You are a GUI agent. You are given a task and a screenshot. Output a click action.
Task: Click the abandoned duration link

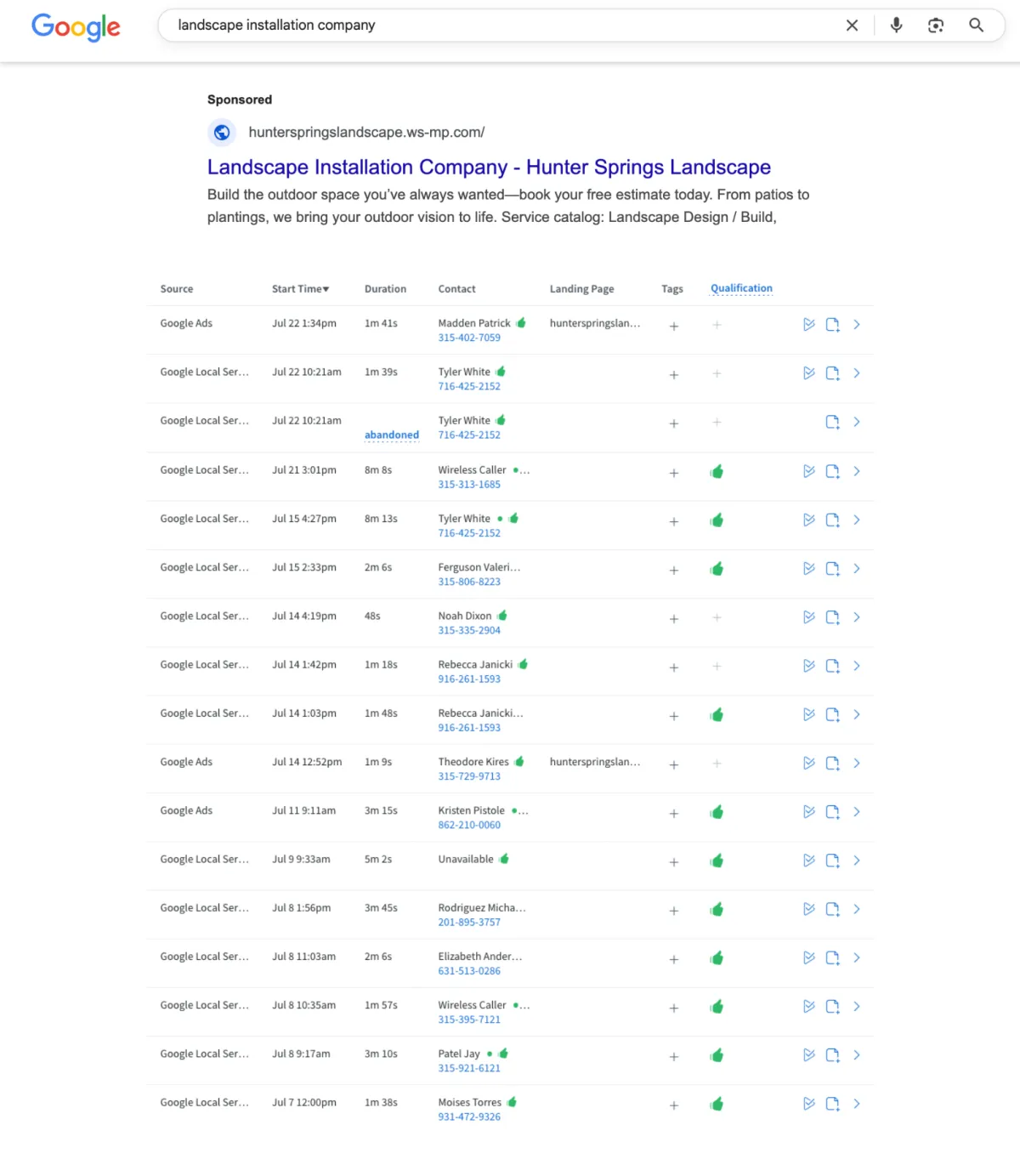392,435
